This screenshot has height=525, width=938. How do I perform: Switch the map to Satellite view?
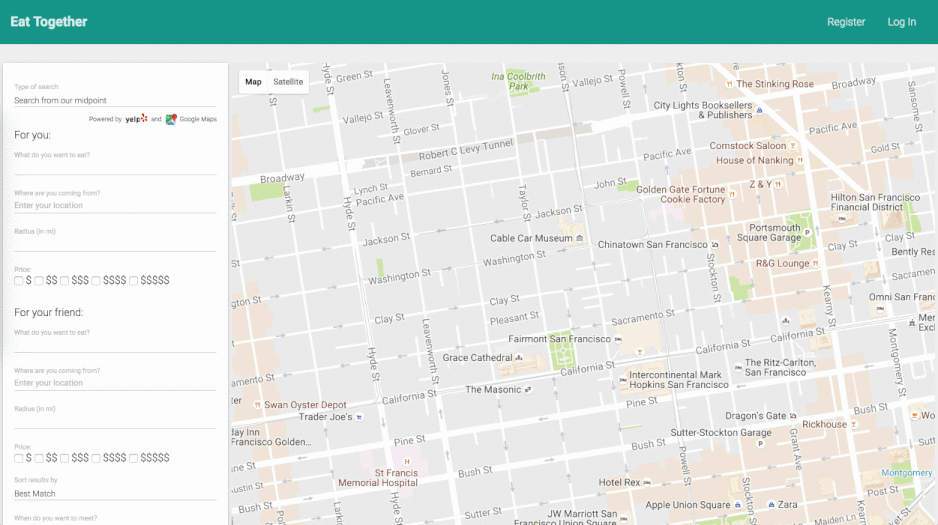[288, 82]
